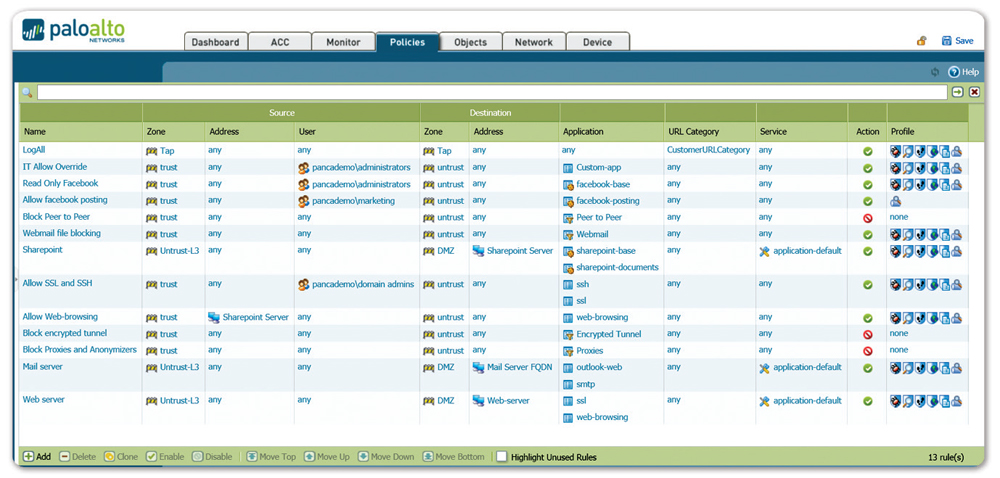The height and width of the screenshot is (478, 1000).
Task: Open the Help link
Action: pos(964,72)
